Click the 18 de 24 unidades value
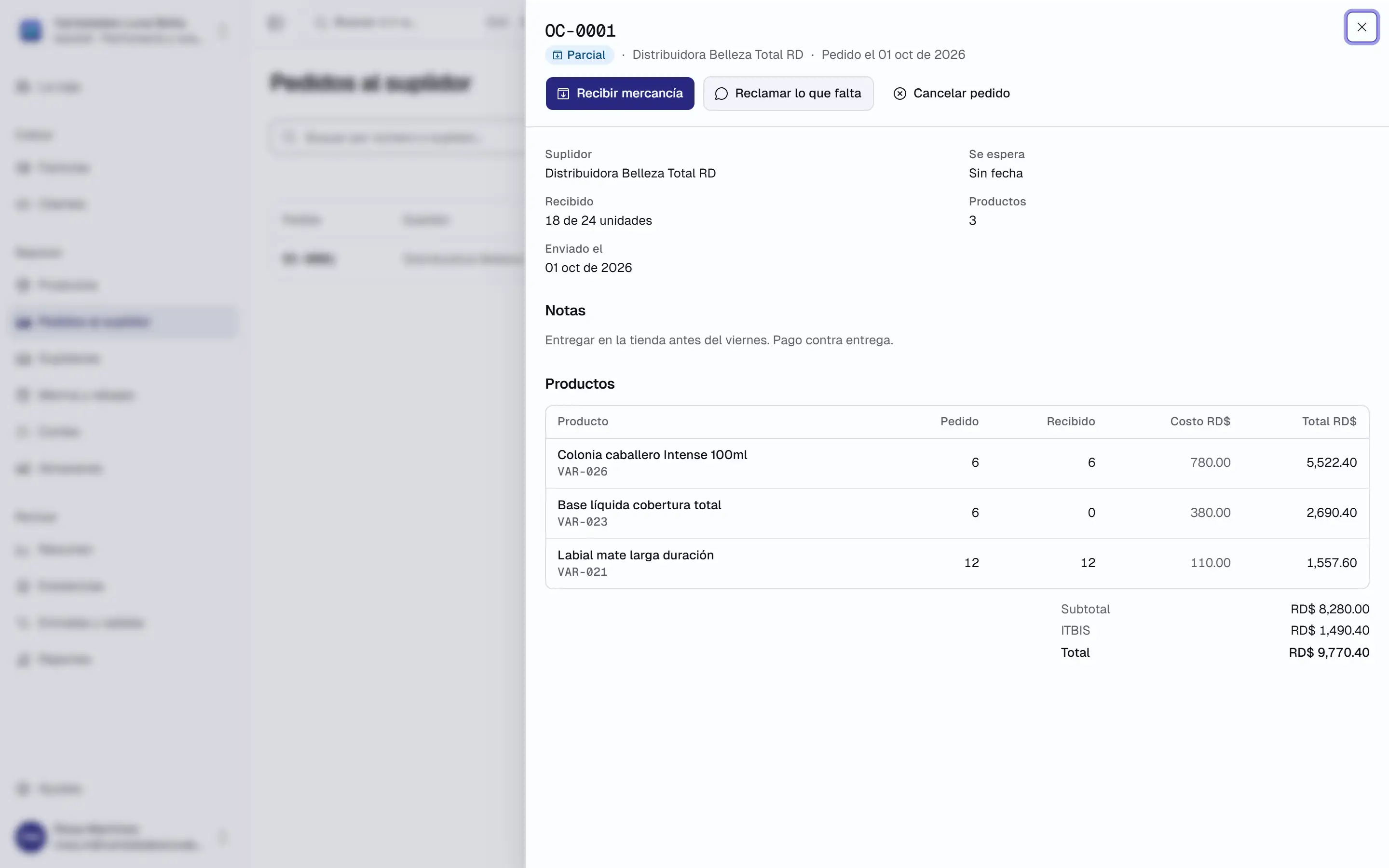This screenshot has width=1389, height=868. [x=598, y=220]
